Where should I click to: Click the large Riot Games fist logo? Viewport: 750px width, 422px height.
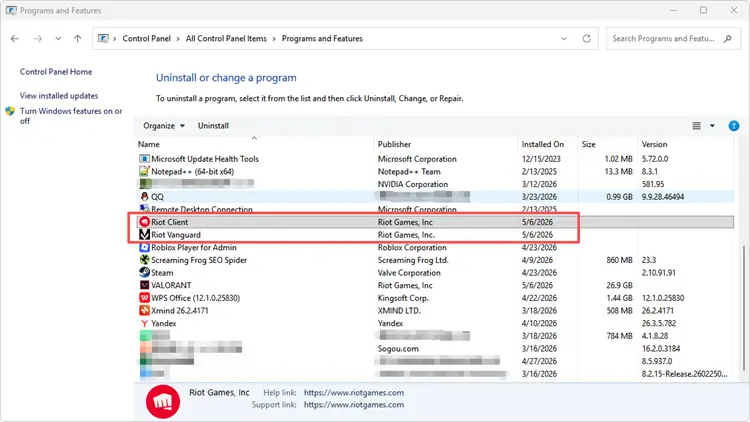click(x=163, y=401)
